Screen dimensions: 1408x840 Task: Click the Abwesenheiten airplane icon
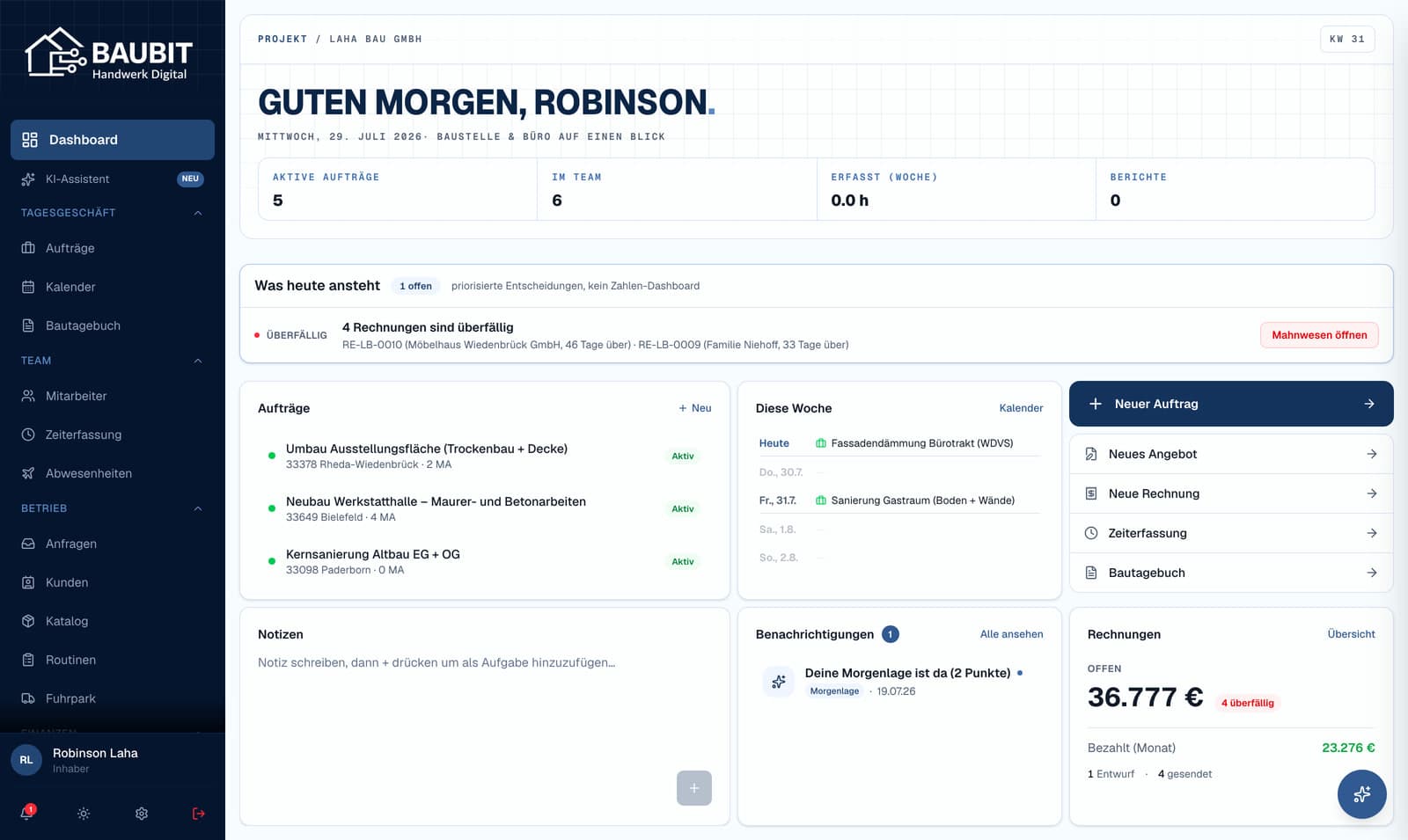28,473
